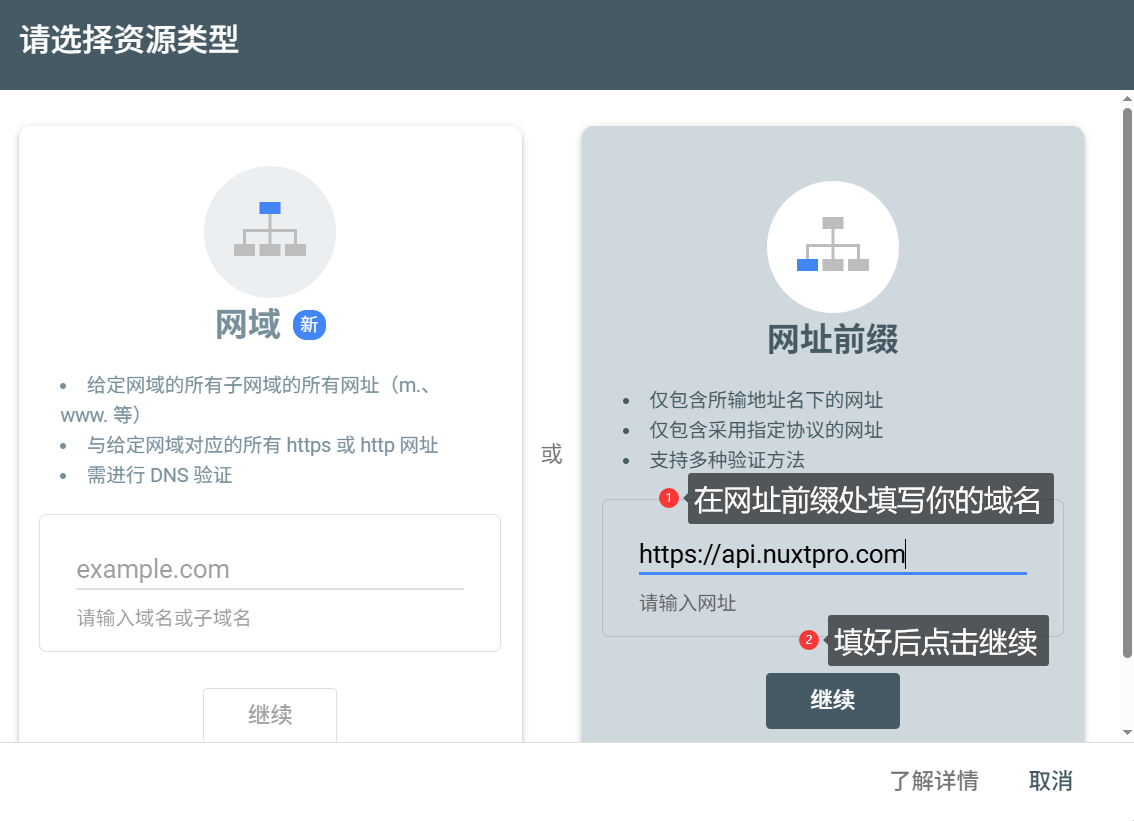Click the red number 1 annotation marker

click(x=670, y=498)
